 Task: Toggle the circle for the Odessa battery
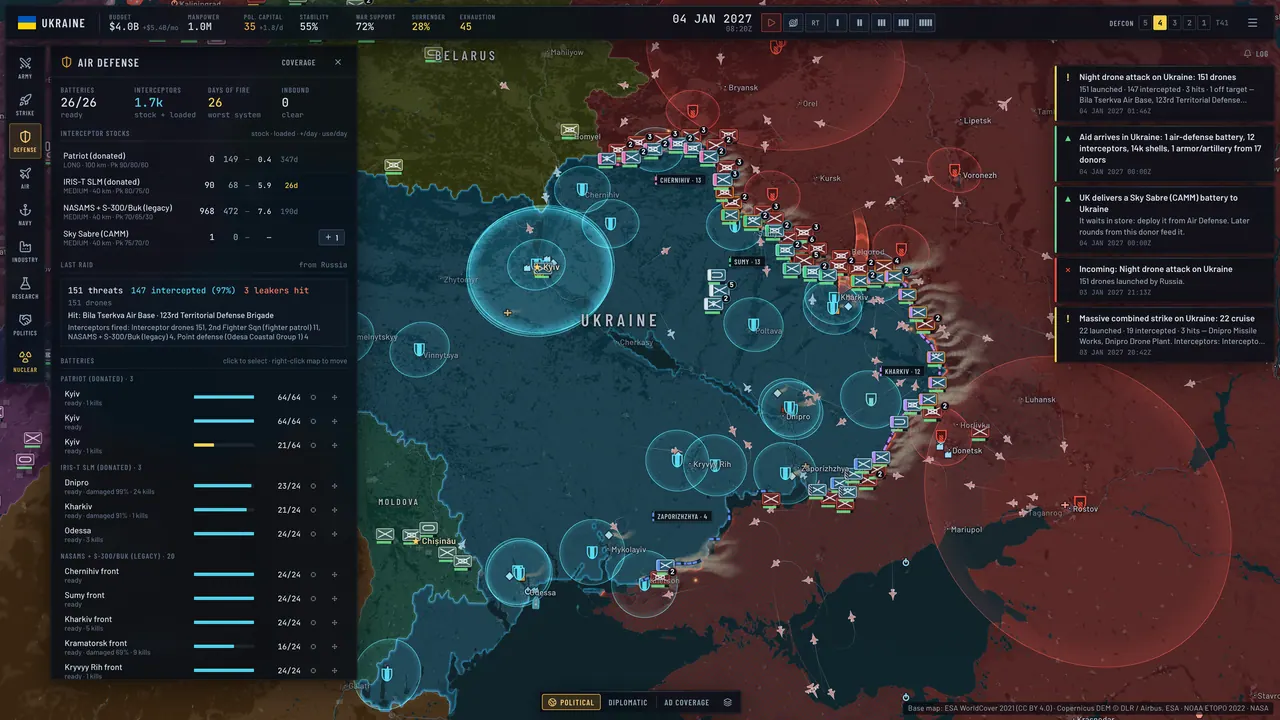[x=313, y=534]
